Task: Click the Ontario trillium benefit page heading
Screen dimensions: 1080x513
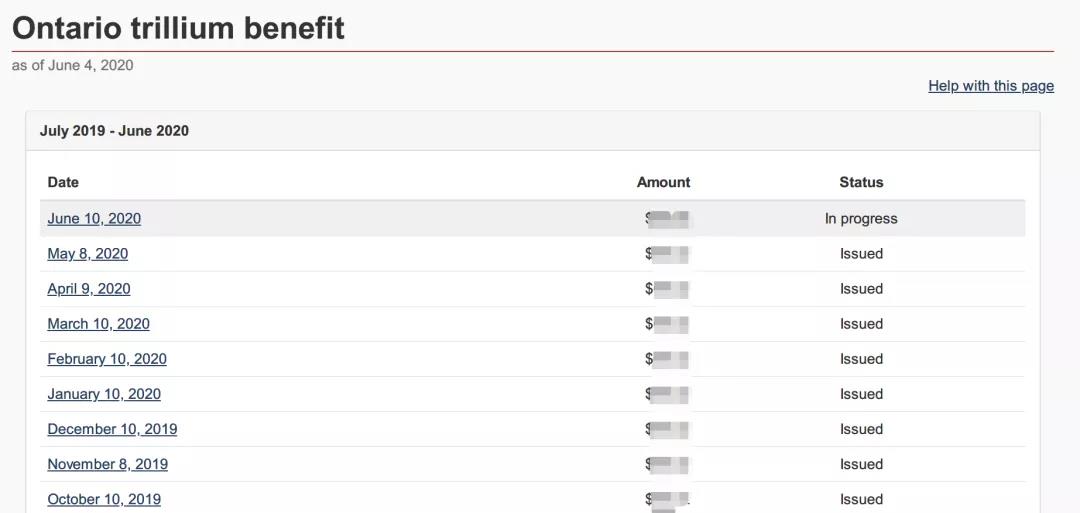Action: [178, 27]
